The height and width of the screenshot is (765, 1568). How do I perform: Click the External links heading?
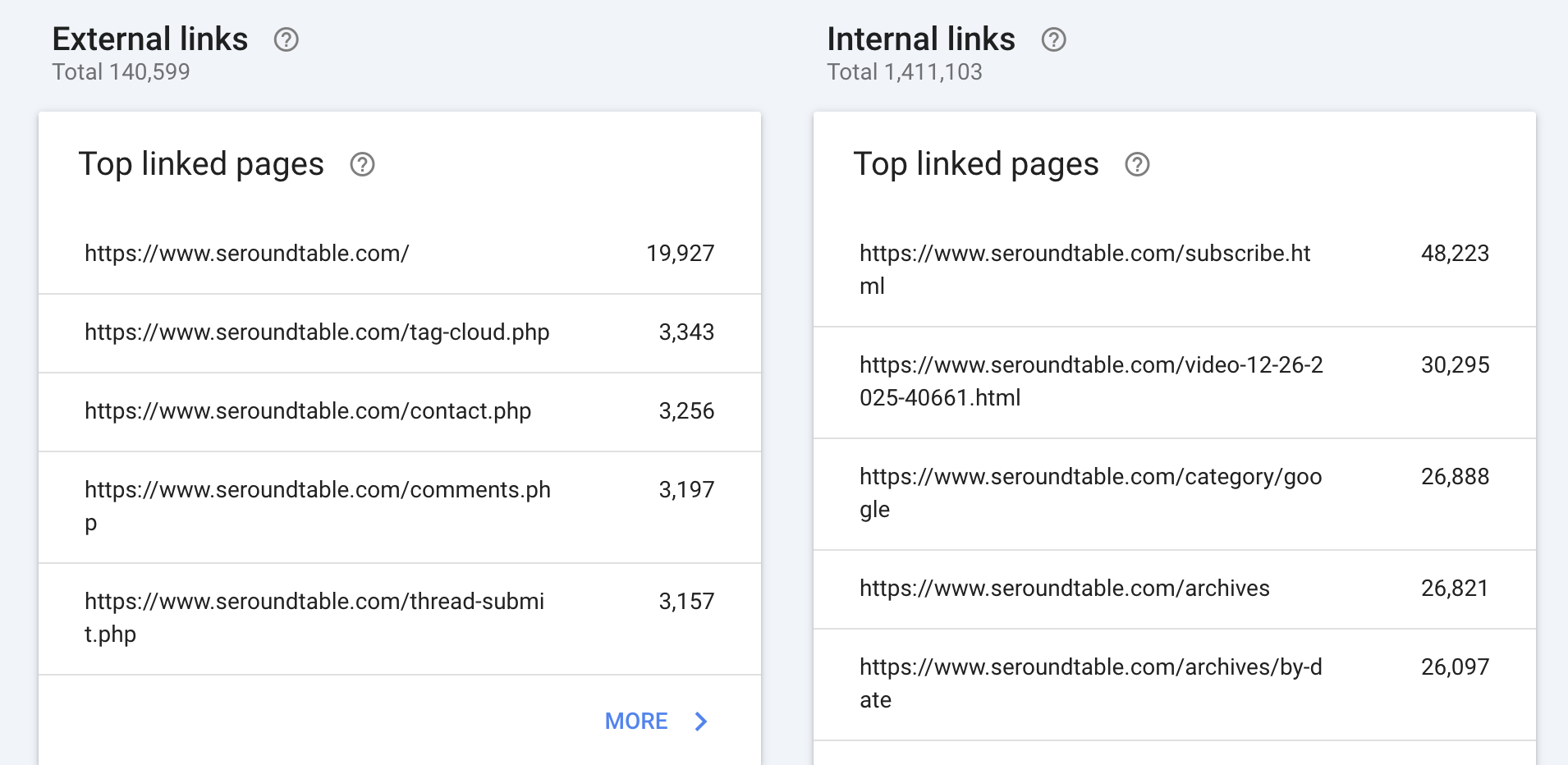[150, 39]
